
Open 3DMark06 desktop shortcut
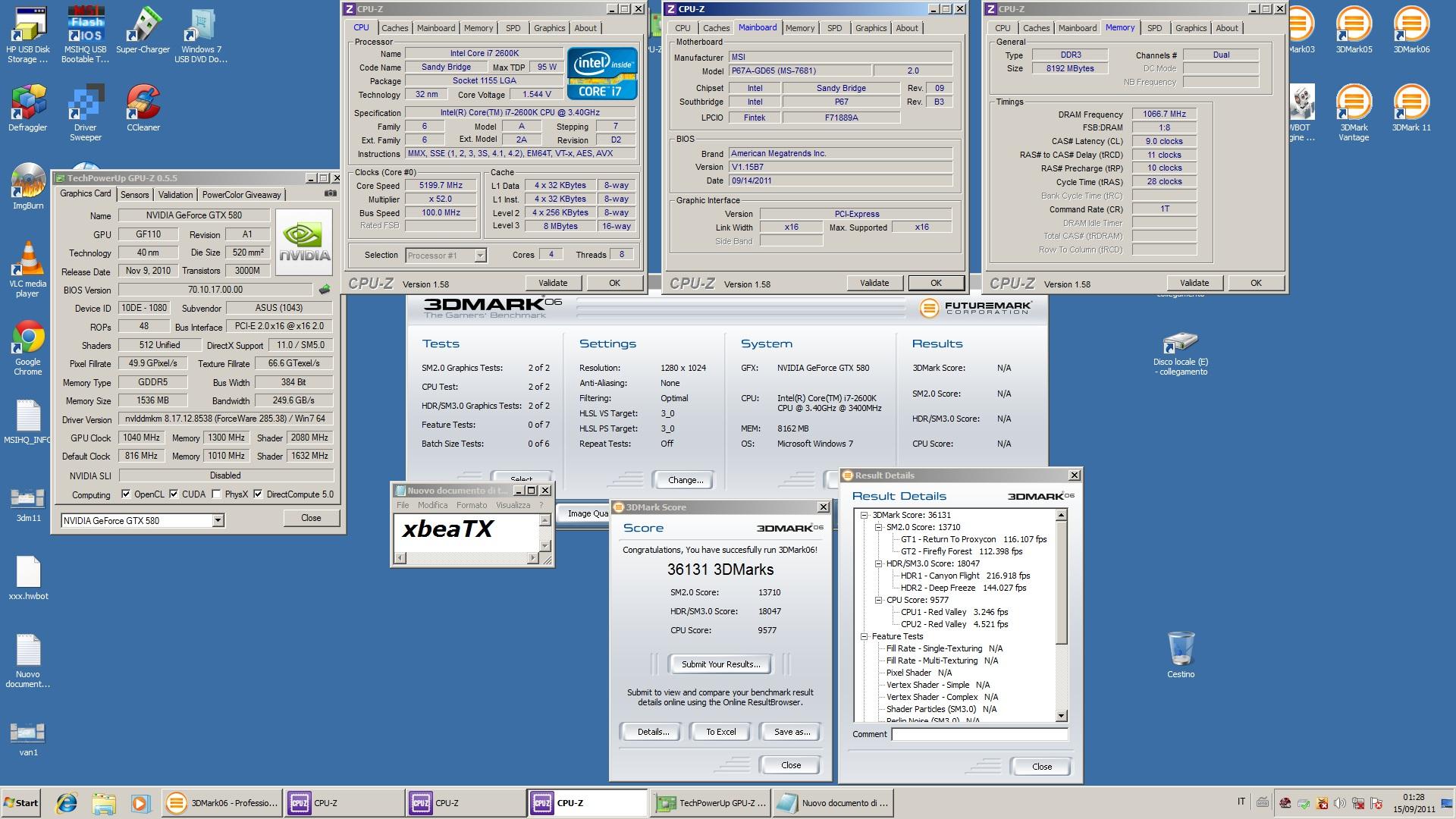click(1411, 30)
